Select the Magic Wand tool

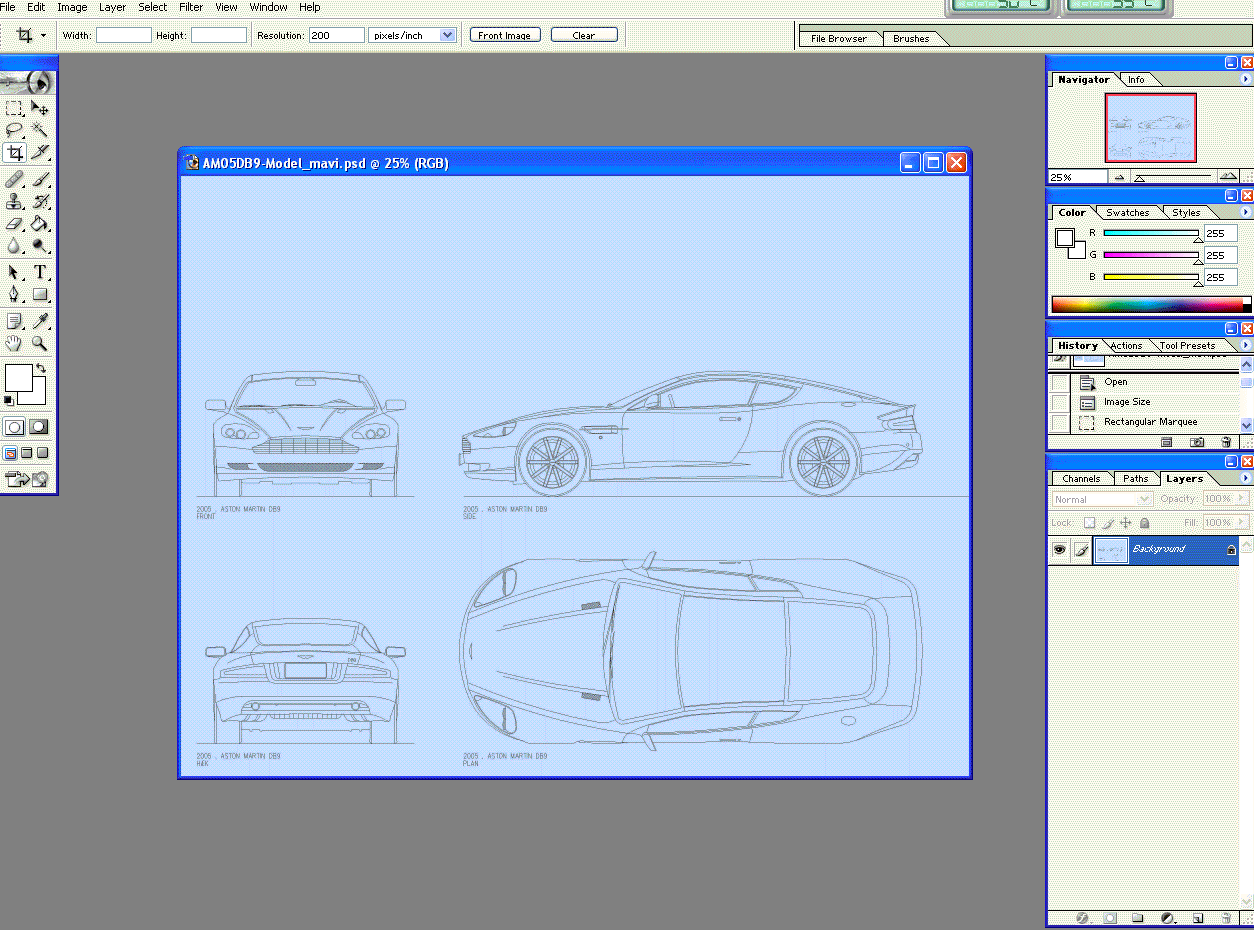coord(40,130)
